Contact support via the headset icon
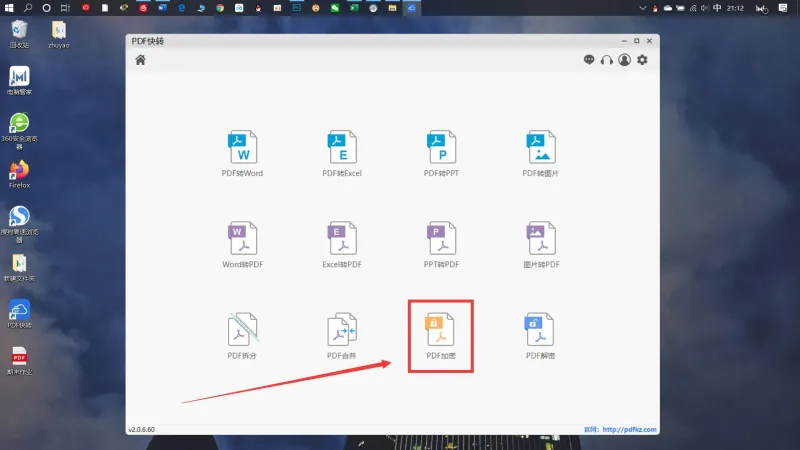Image resolution: width=800 pixels, height=450 pixels. point(607,60)
